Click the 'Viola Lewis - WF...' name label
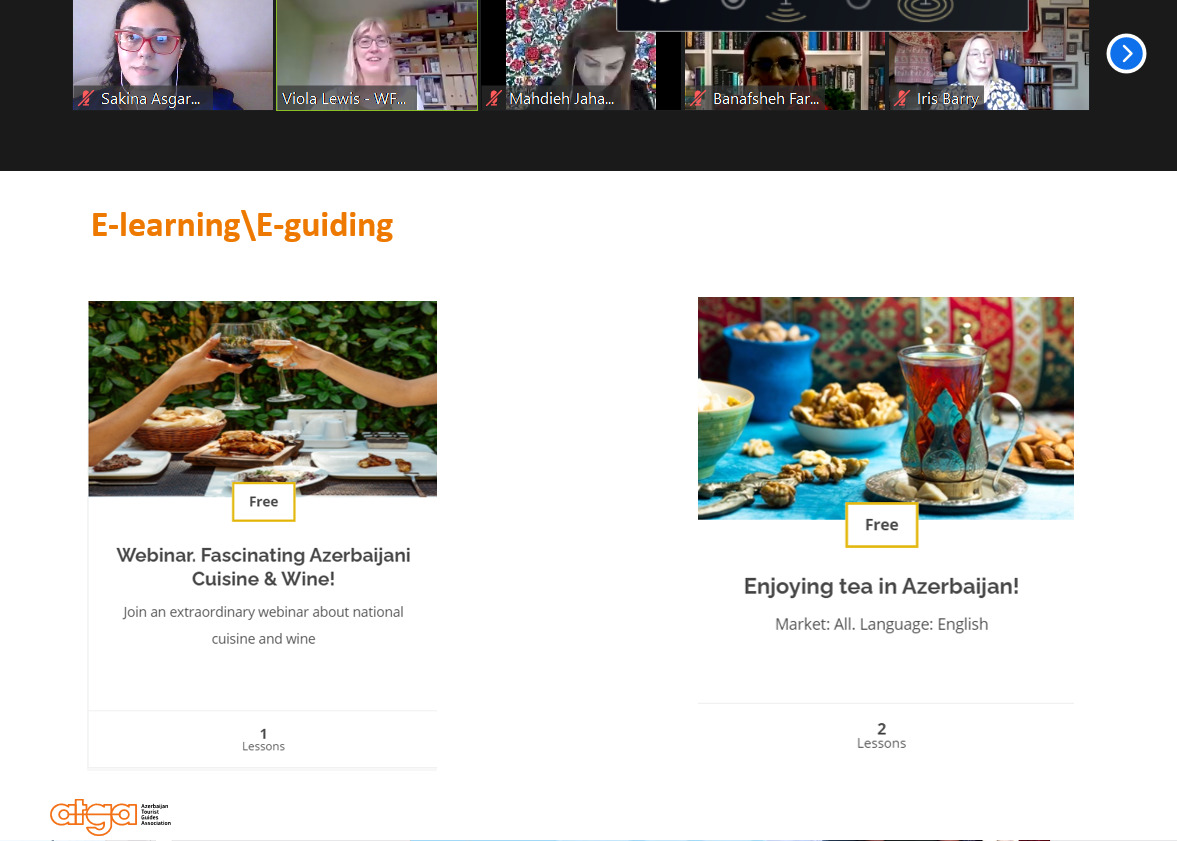 pos(344,98)
